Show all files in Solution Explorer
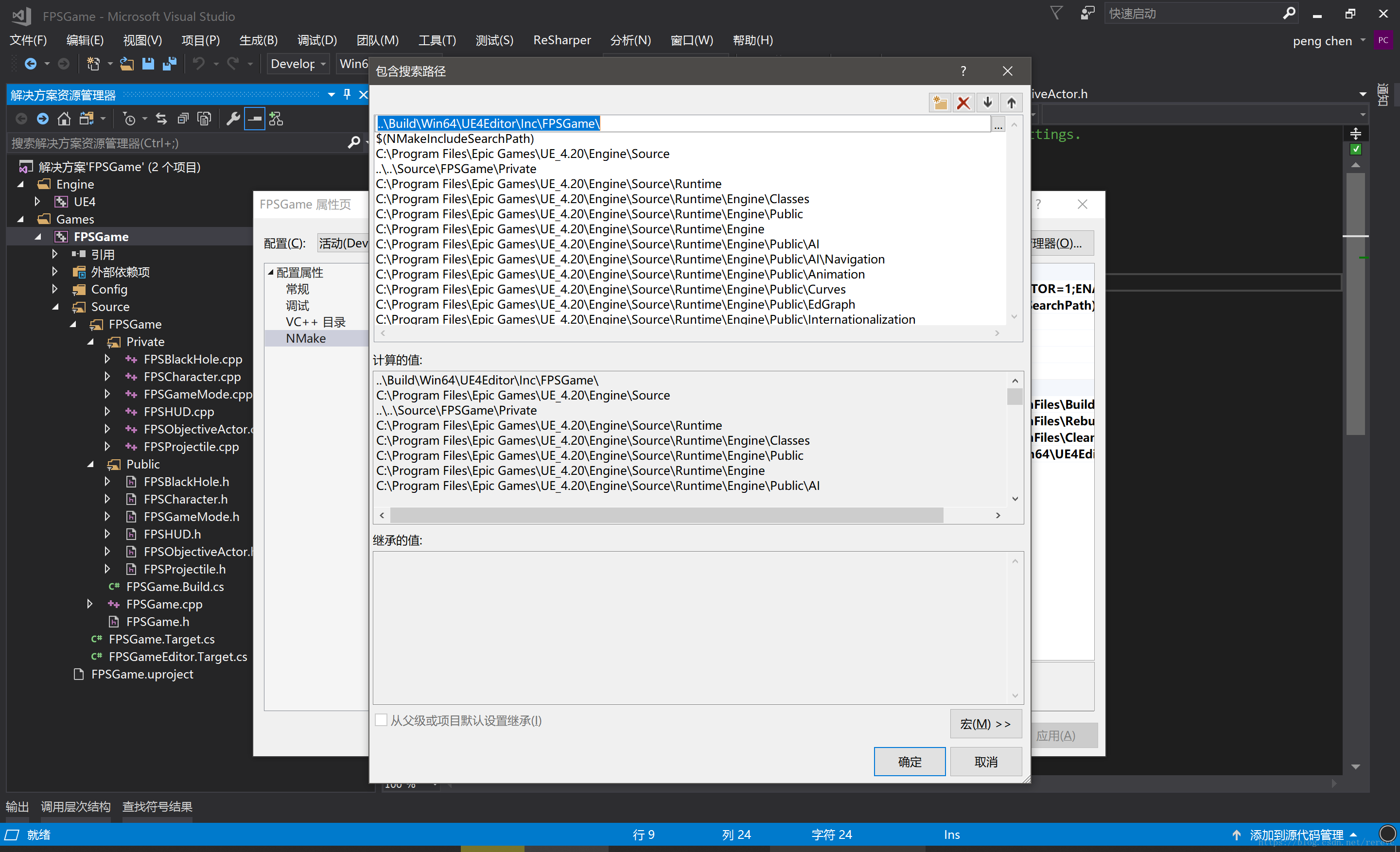 pos(204,119)
